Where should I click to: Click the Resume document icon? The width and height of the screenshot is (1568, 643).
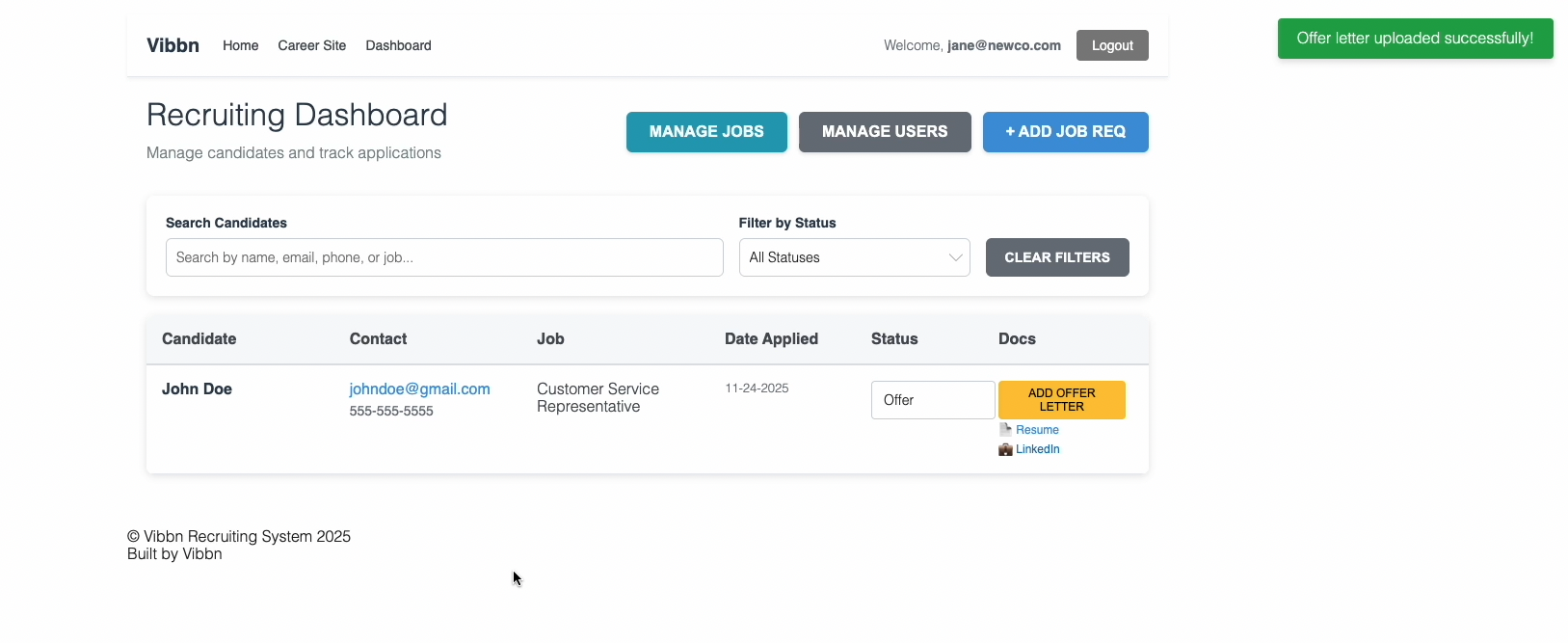click(1005, 430)
